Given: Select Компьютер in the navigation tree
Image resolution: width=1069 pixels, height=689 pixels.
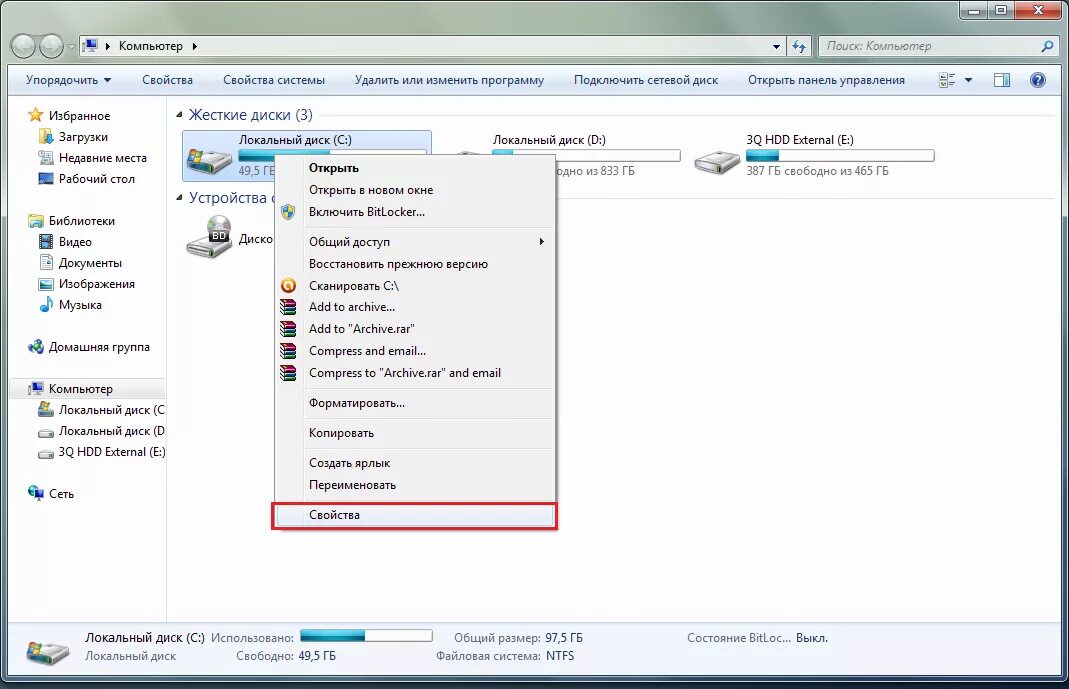Looking at the screenshot, I should [80, 388].
